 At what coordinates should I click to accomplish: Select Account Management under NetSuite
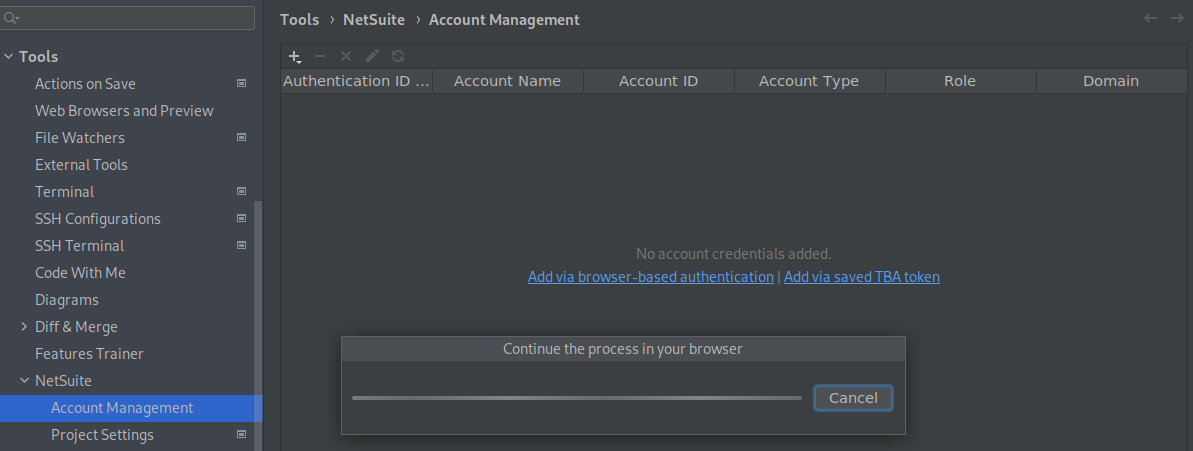tap(122, 408)
